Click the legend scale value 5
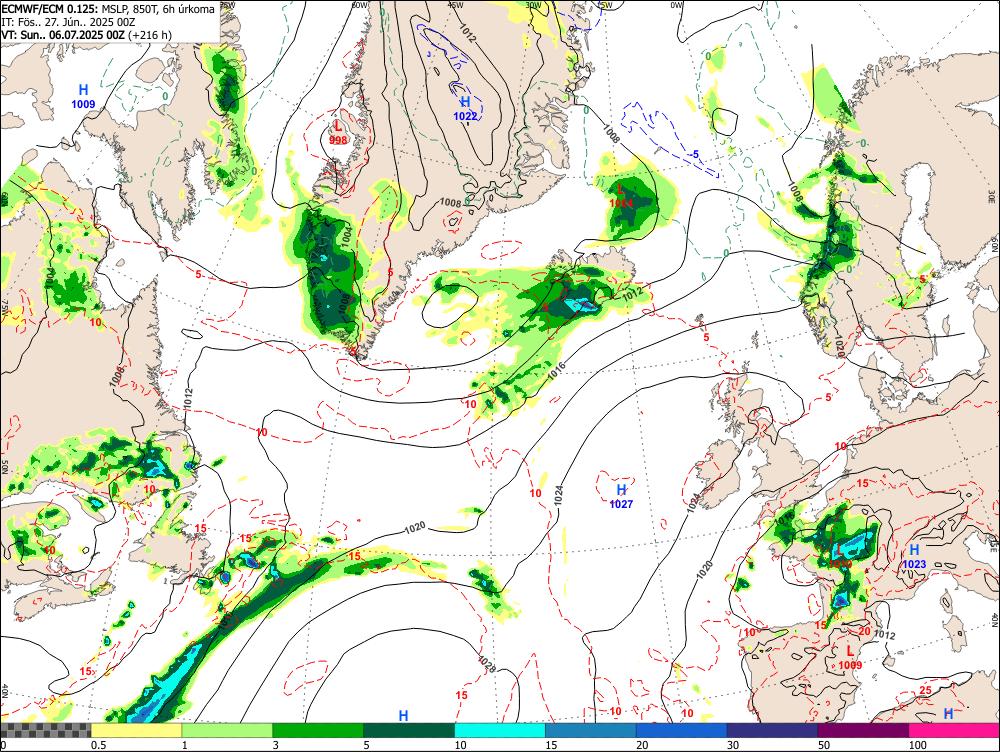 point(367,745)
